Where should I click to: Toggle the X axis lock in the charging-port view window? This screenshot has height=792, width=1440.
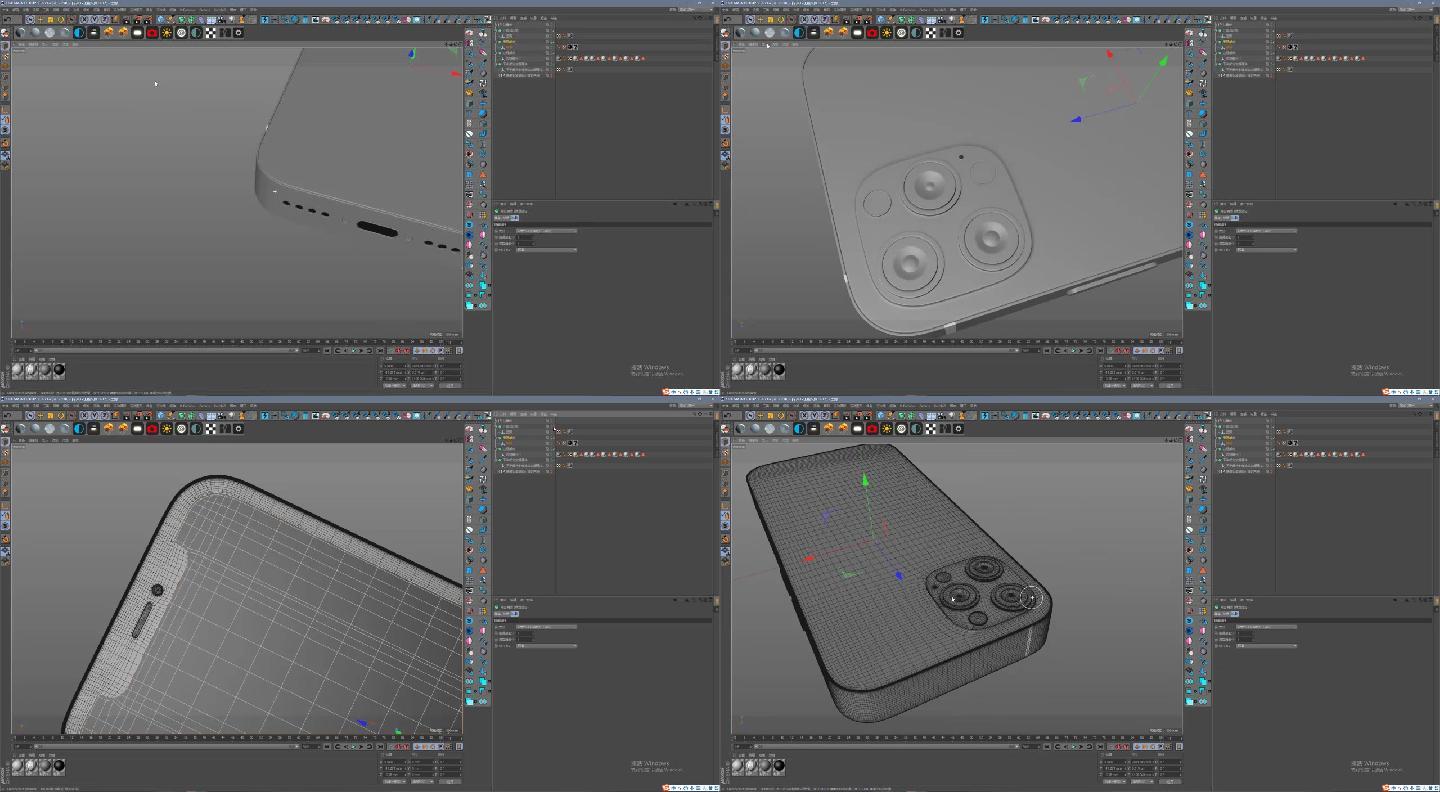[85, 20]
